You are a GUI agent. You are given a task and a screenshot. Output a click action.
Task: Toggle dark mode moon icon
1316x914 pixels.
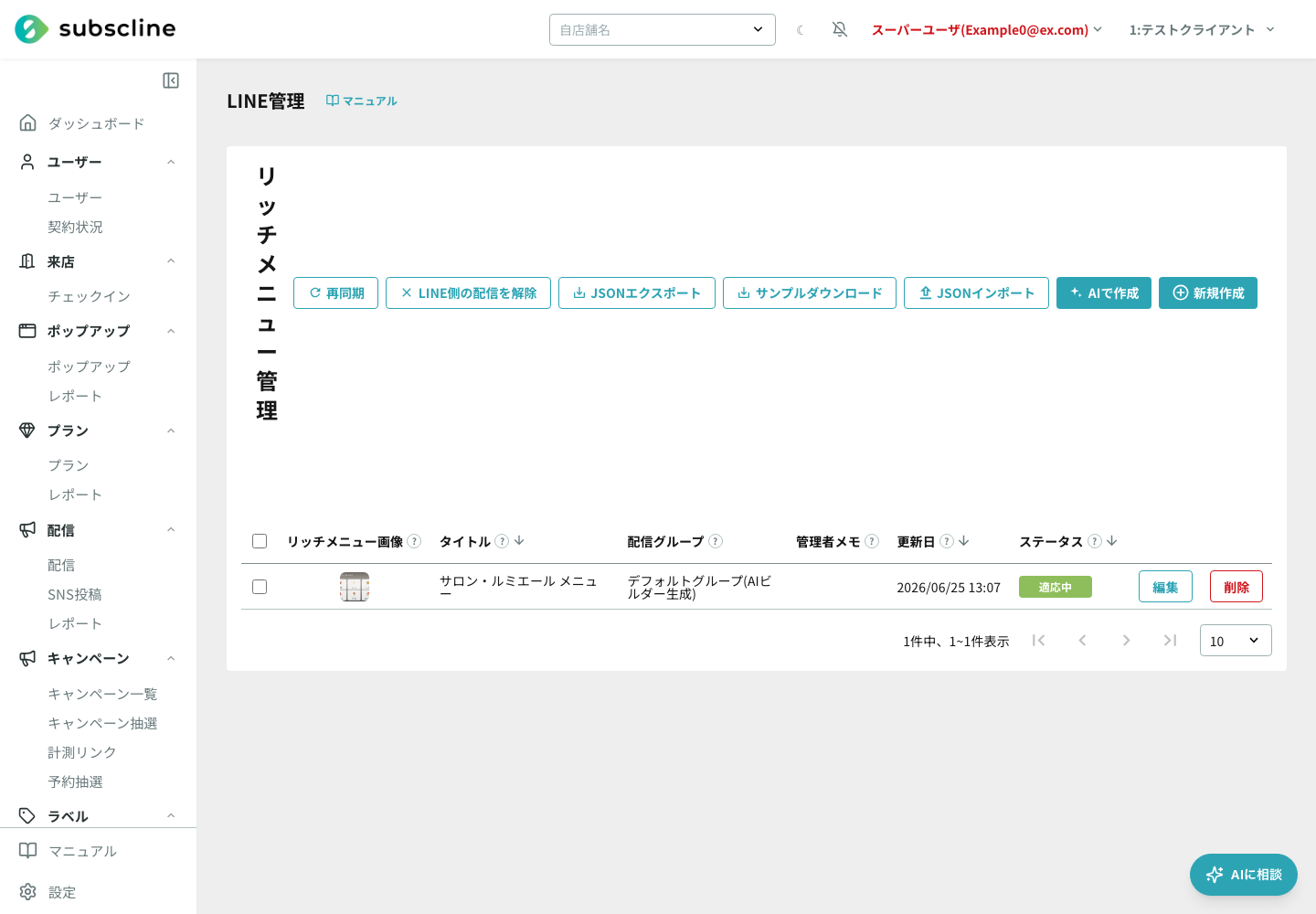pos(800,30)
